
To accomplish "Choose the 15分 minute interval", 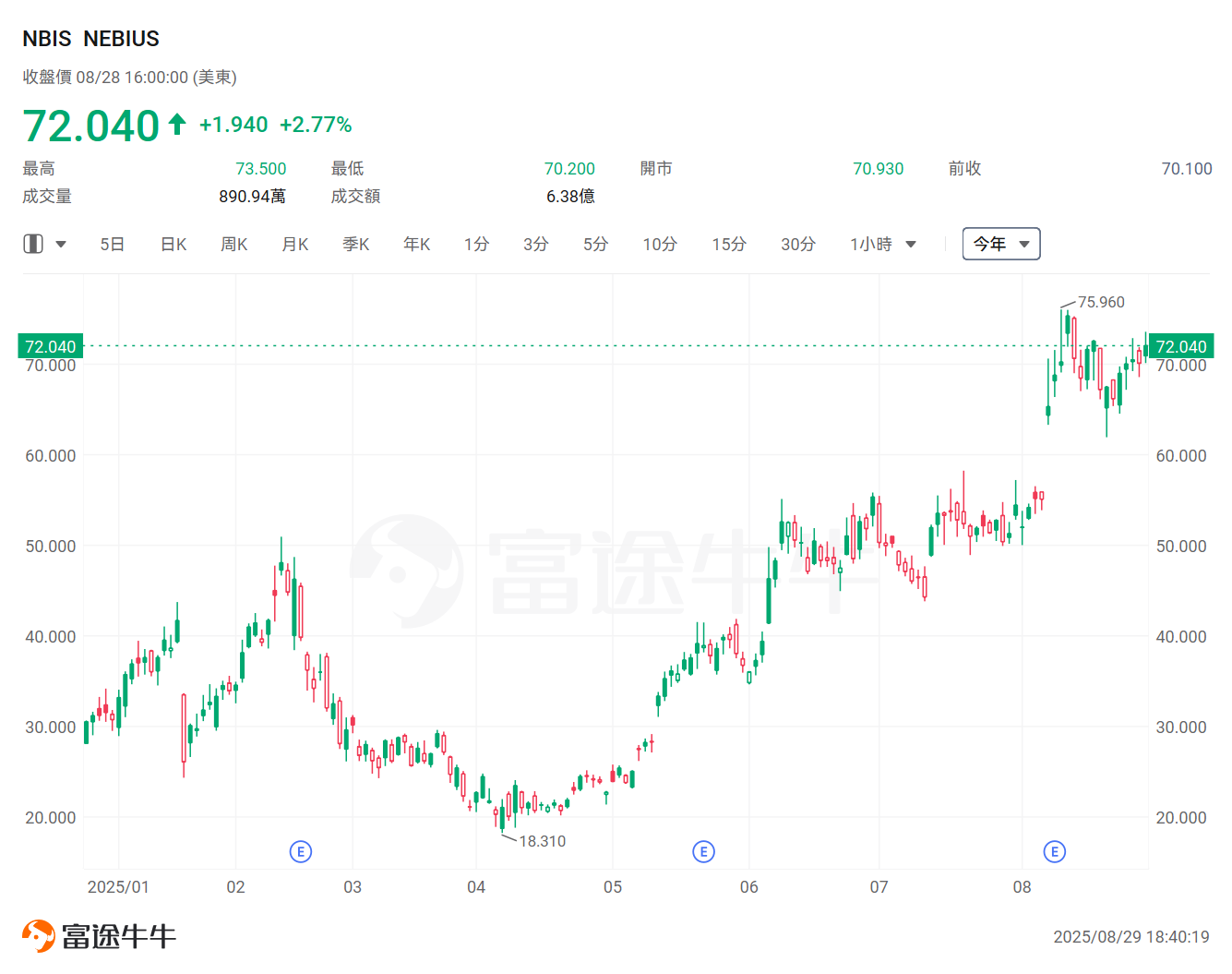I will pyautogui.click(x=729, y=245).
